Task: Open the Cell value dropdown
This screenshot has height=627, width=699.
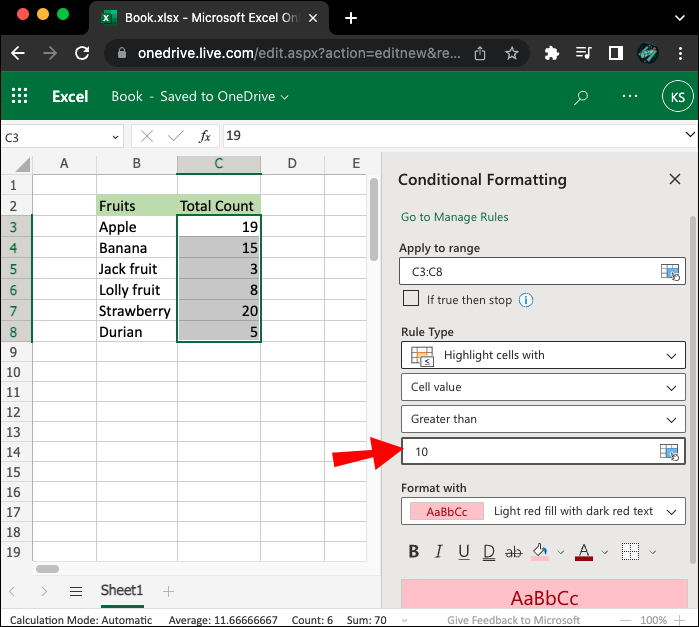Action: click(x=543, y=387)
